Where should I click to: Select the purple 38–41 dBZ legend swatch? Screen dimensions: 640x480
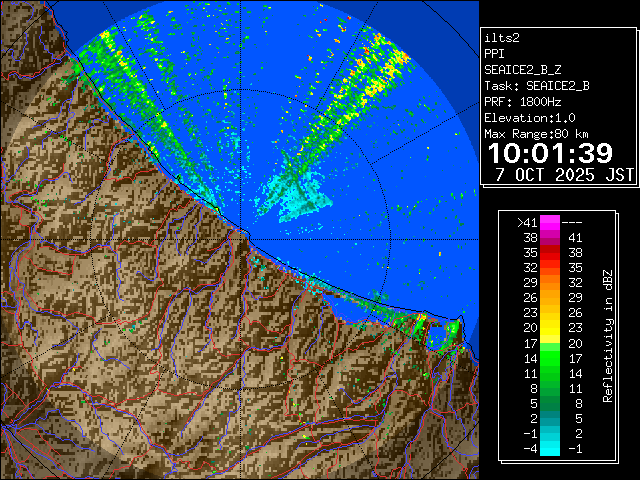552,238
